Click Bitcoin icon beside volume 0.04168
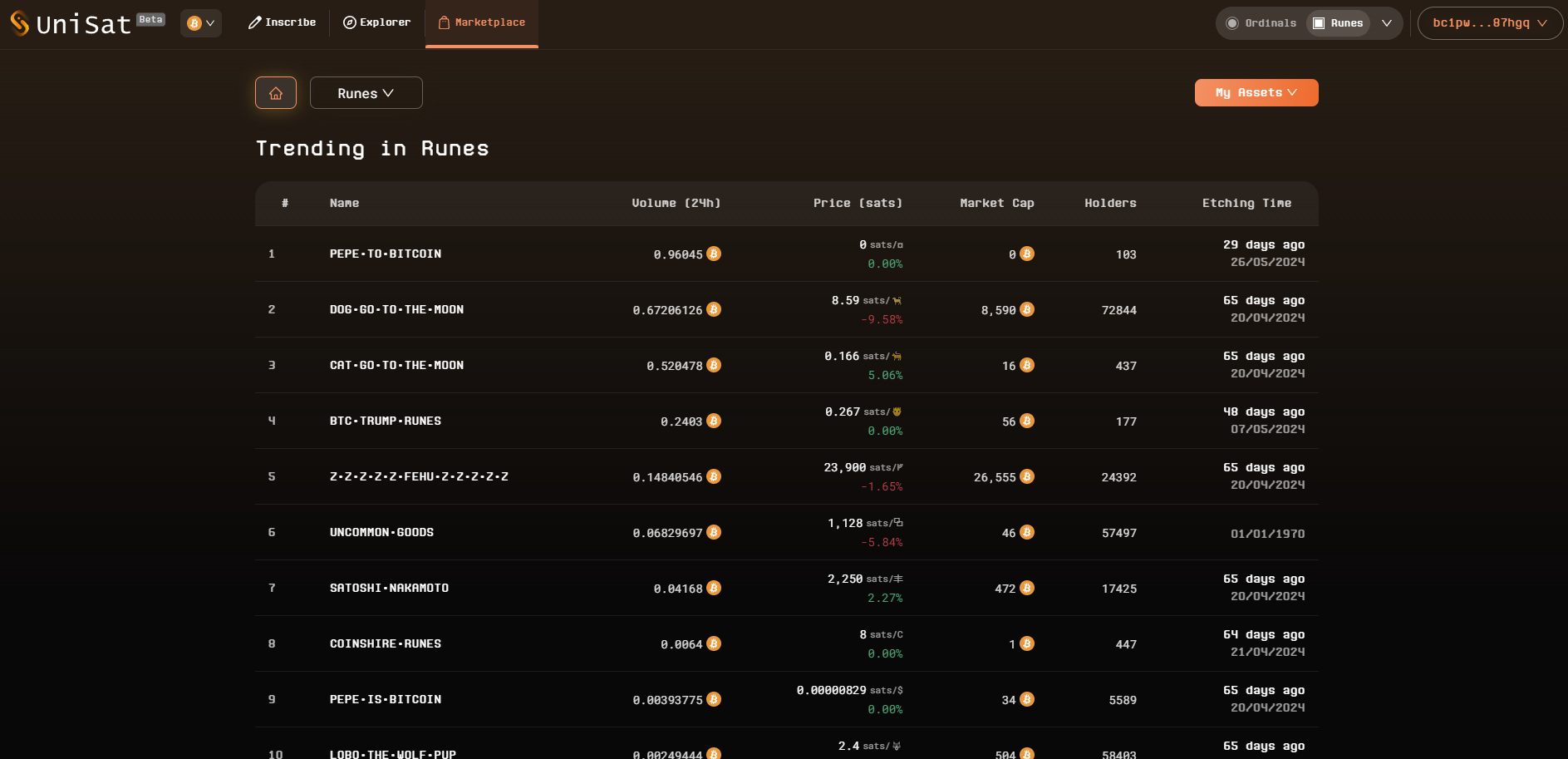 pyautogui.click(x=714, y=588)
